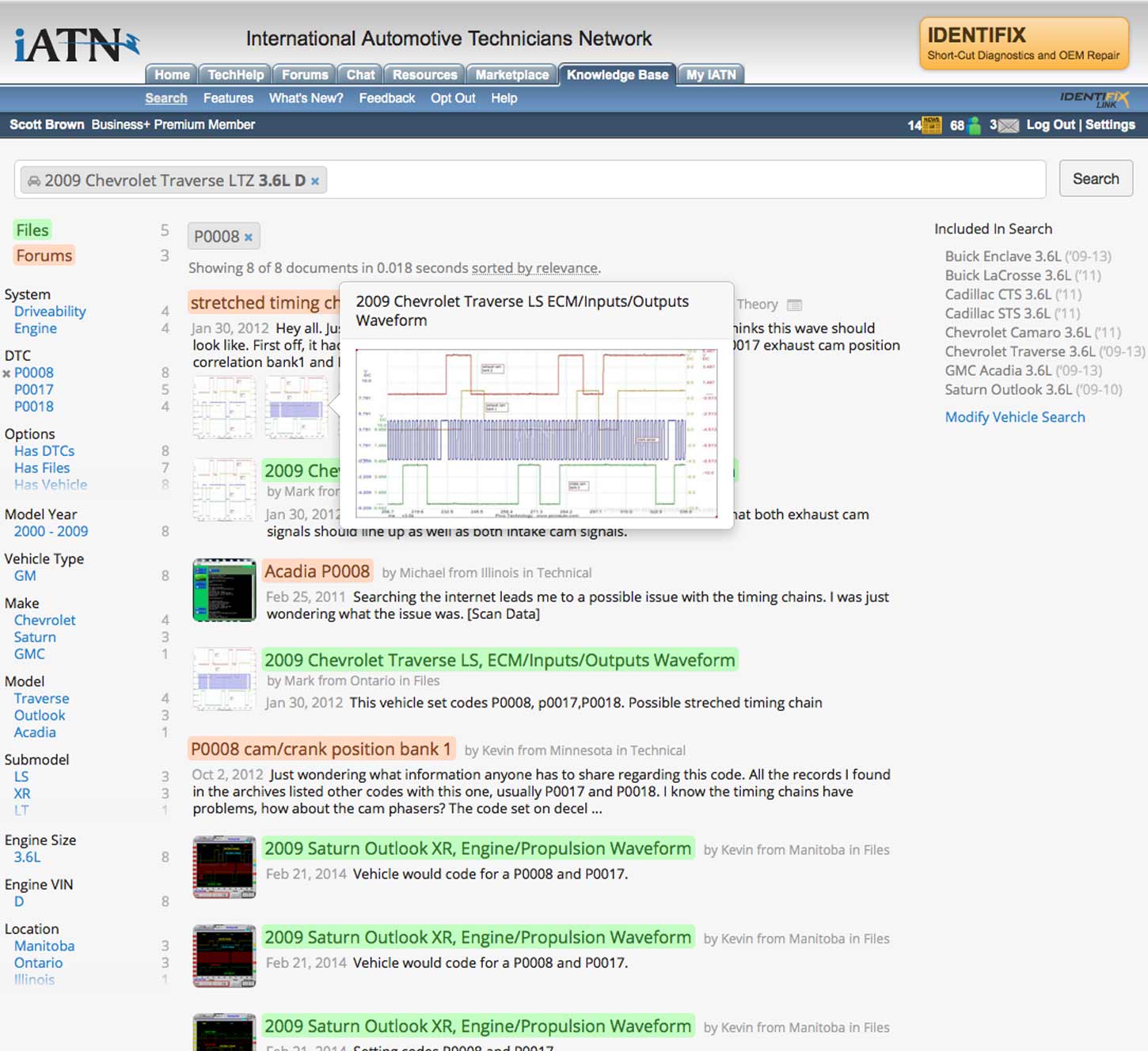The image size is (1148, 1051).
Task: Click the news calendar icon in header
Action: pyautogui.click(x=932, y=125)
